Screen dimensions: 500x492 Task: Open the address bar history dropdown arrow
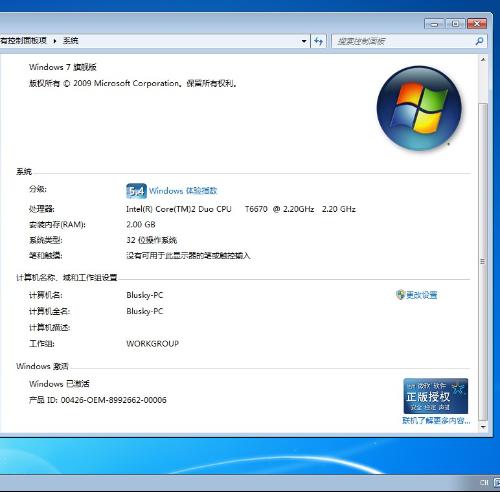click(x=304, y=41)
